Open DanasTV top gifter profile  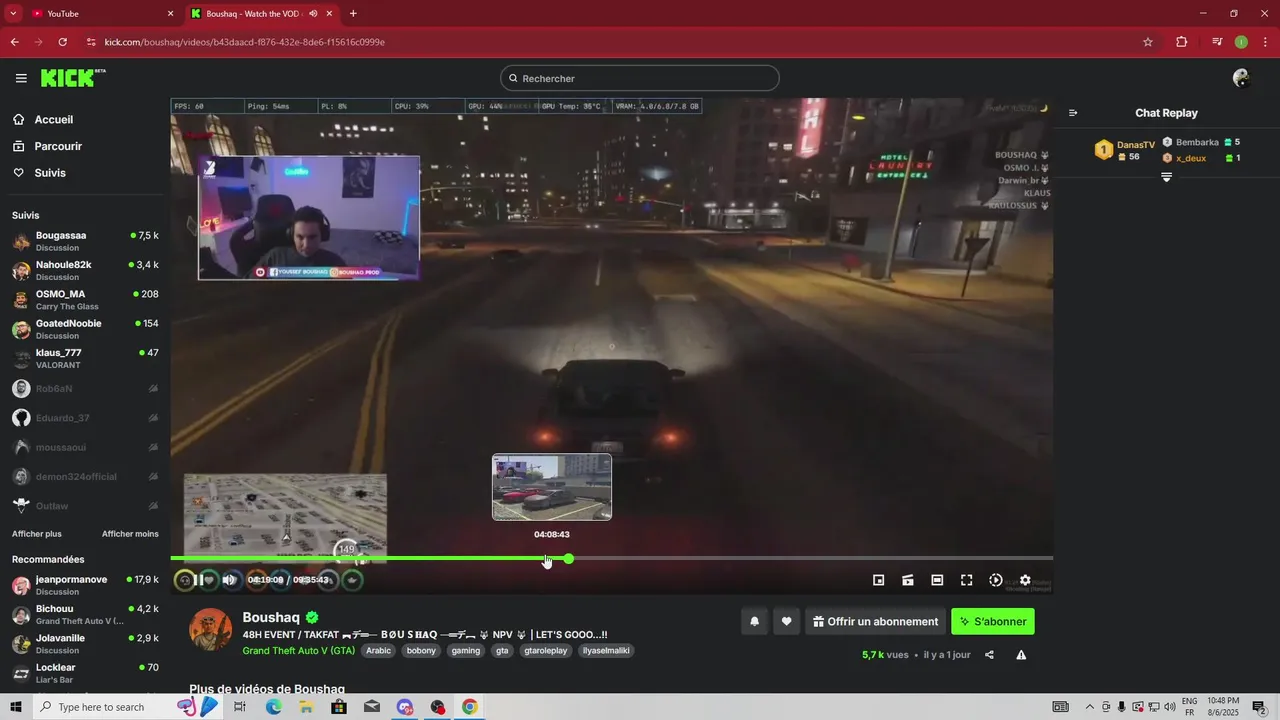1125,150
